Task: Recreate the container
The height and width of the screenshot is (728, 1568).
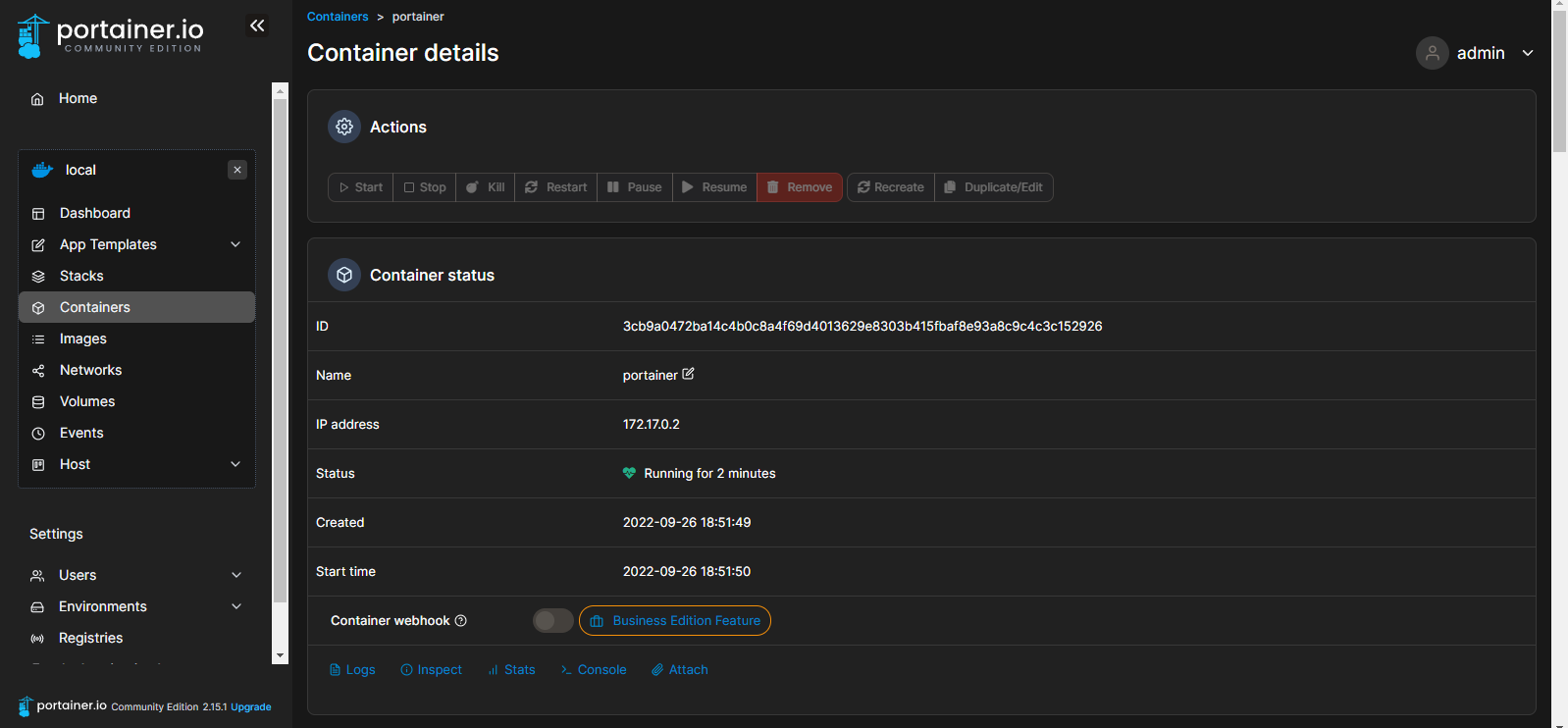Action: pyautogui.click(x=891, y=187)
